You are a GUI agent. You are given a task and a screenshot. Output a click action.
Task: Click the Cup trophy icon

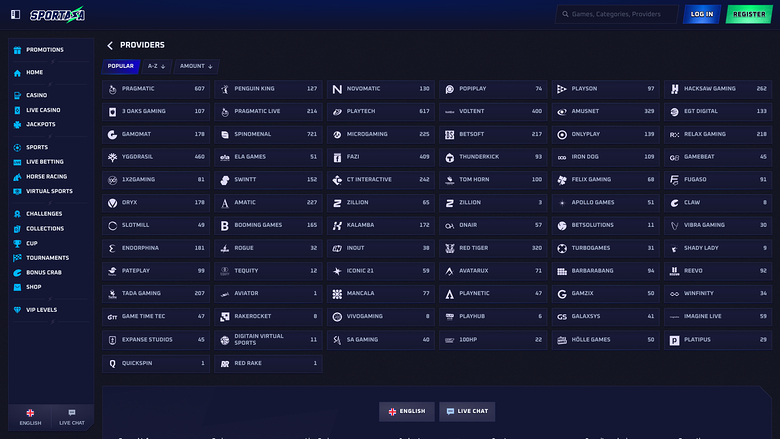[x=17, y=243]
